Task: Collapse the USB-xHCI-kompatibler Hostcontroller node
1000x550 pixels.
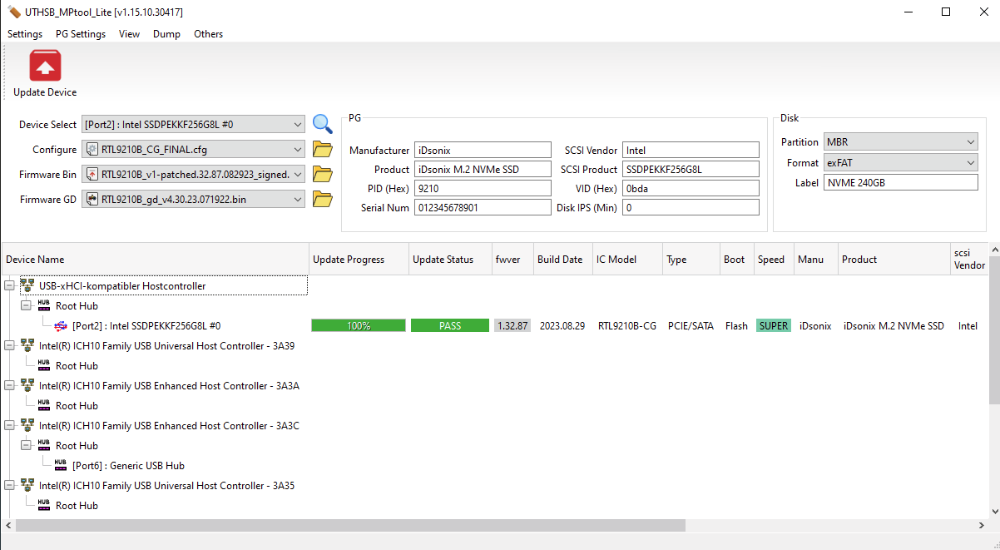Action: (x=10, y=286)
